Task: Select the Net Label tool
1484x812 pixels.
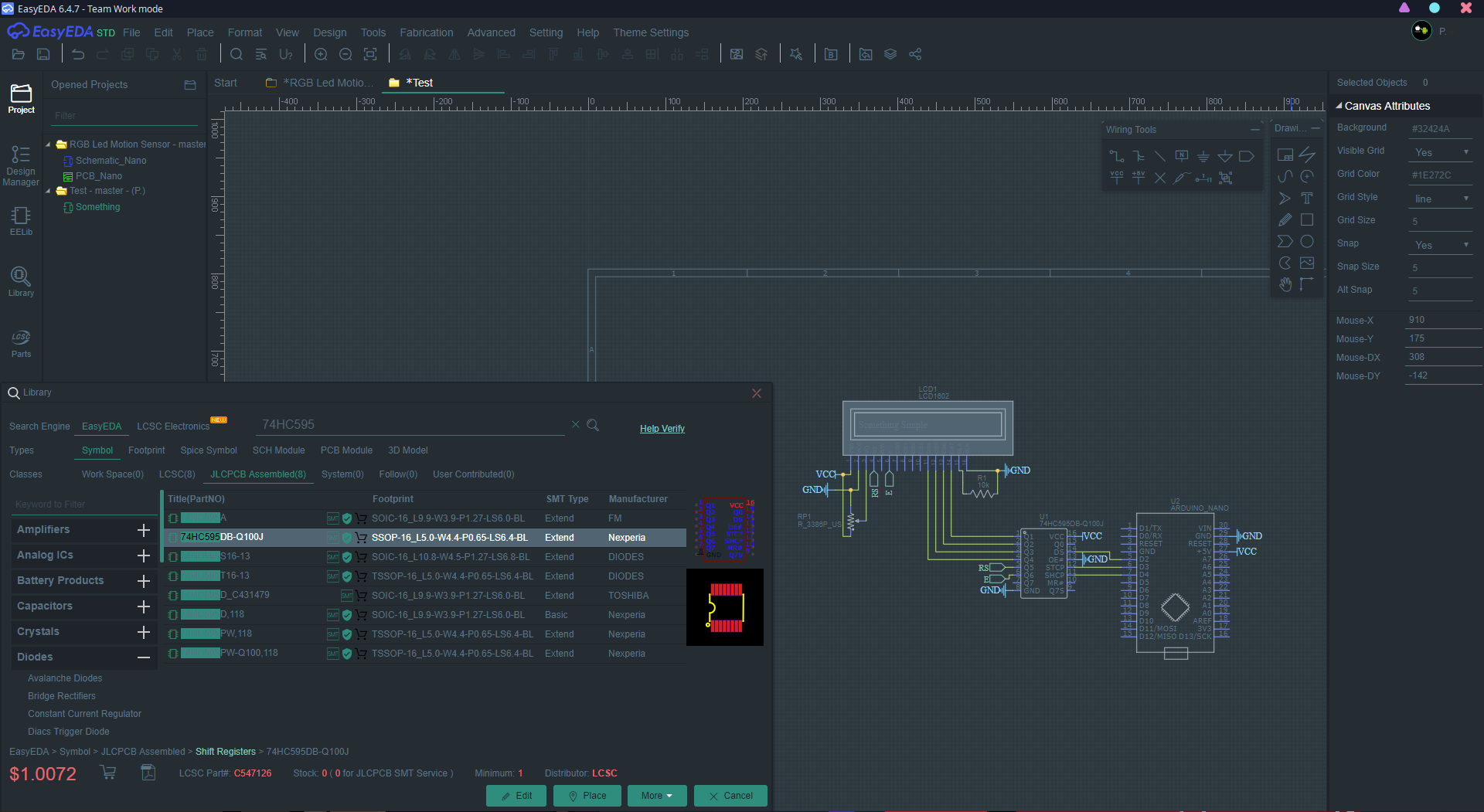Action: [x=1182, y=156]
